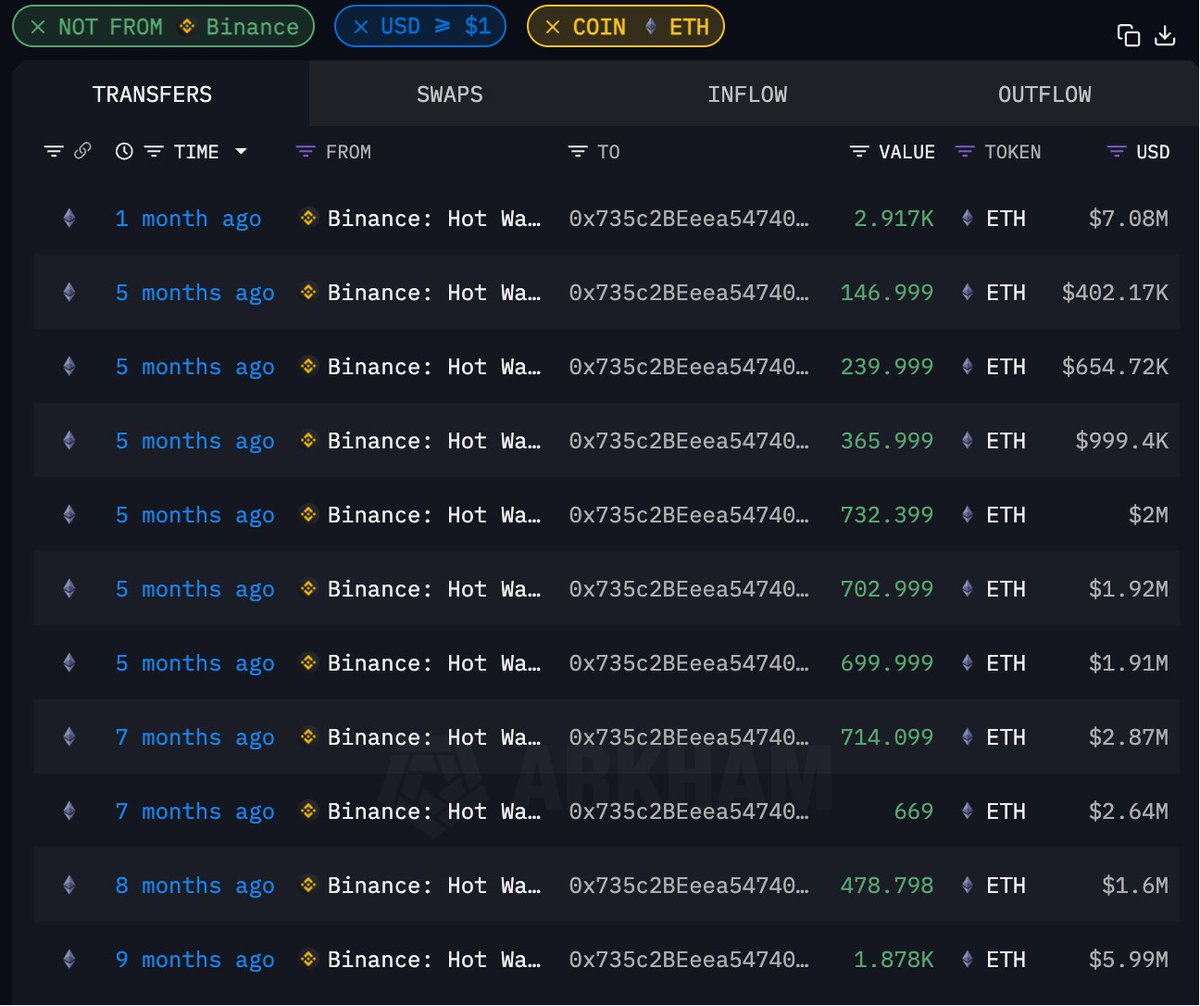Click Binance Hot Wallet sender in $7.08M row
The height and width of the screenshot is (1006, 1200).
point(435,218)
